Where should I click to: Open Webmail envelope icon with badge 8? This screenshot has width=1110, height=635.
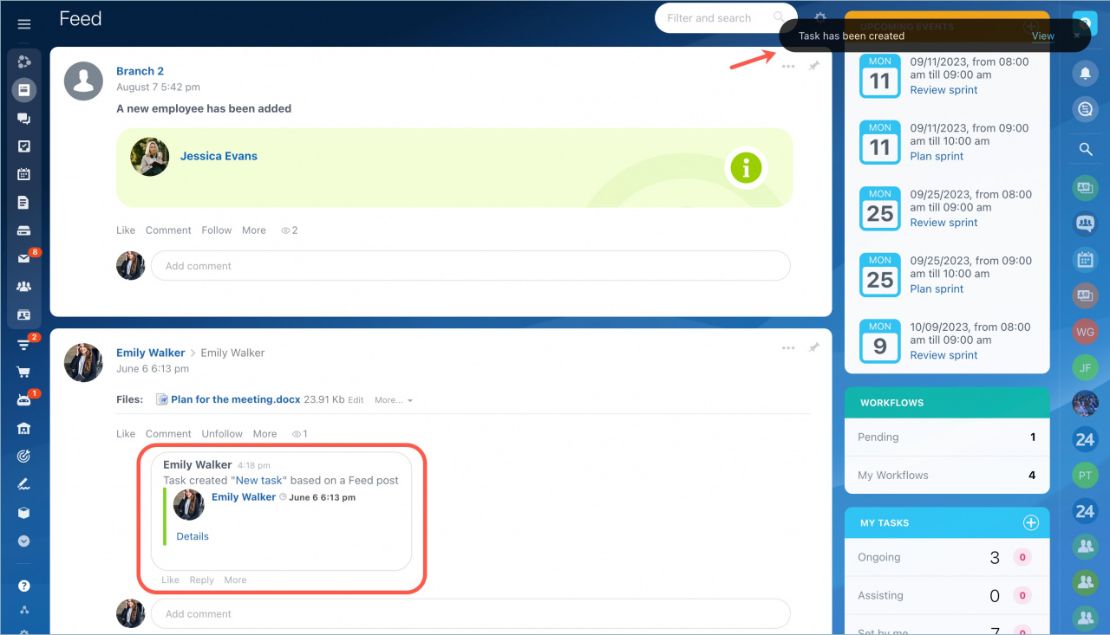pos(24,258)
